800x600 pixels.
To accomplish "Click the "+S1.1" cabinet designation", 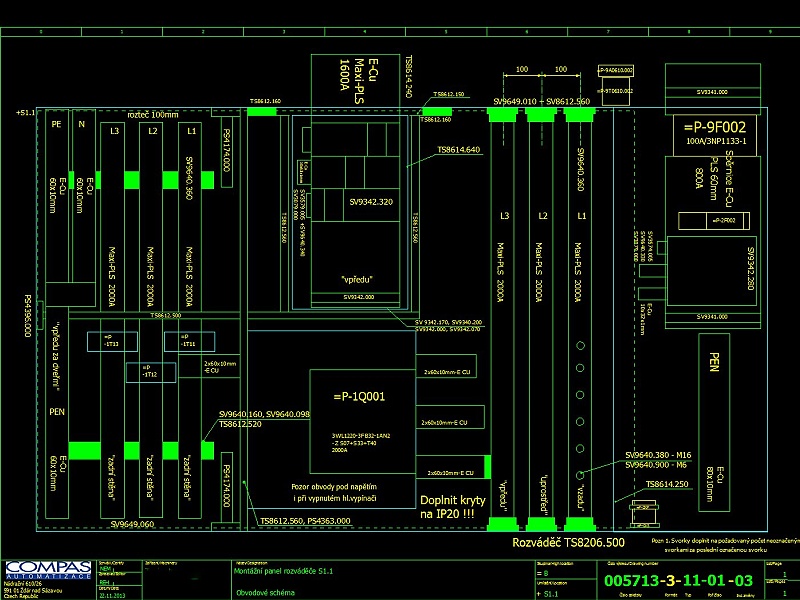I will [x=25, y=112].
